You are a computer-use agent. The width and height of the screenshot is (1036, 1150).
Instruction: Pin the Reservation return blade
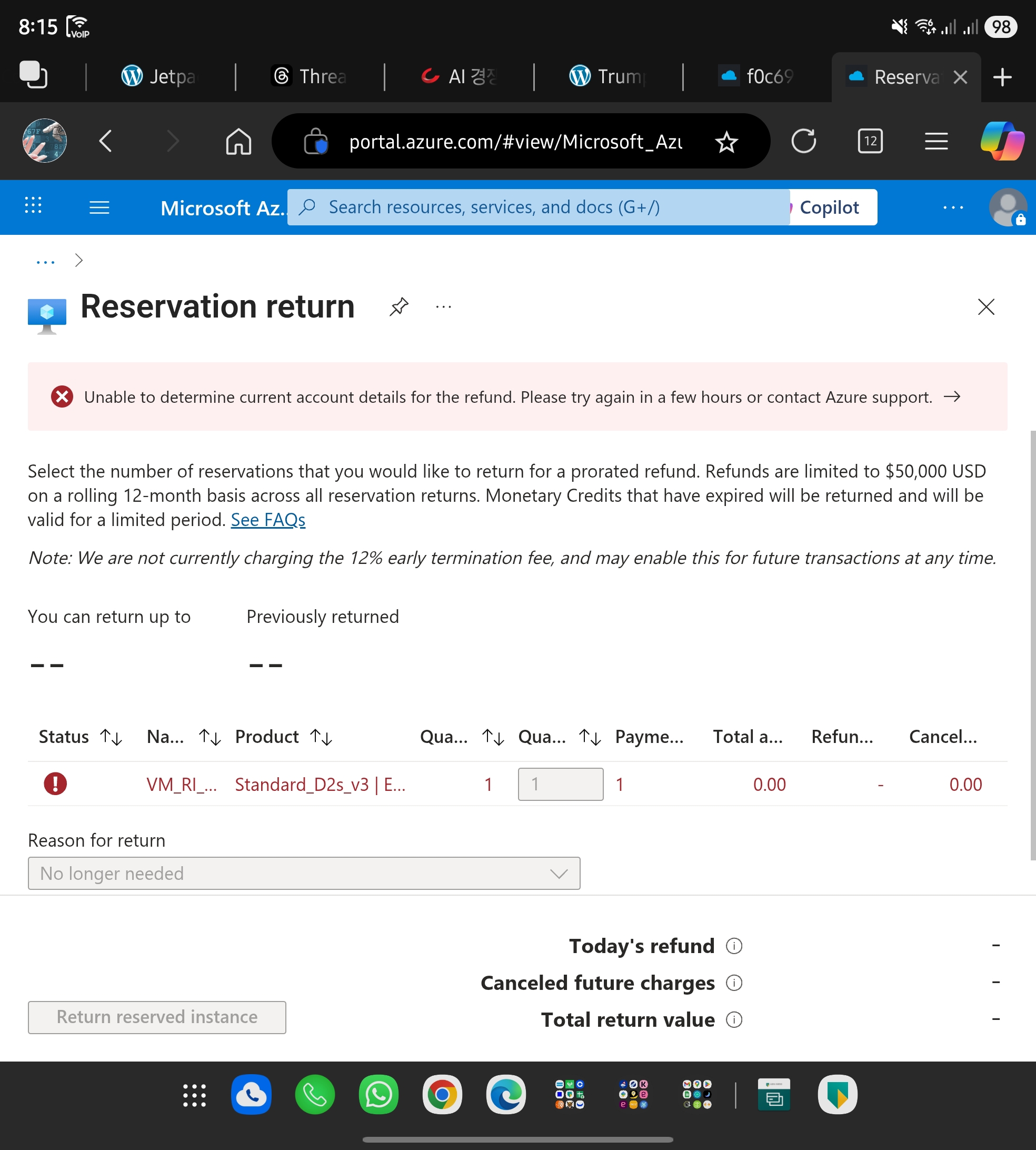(x=399, y=307)
